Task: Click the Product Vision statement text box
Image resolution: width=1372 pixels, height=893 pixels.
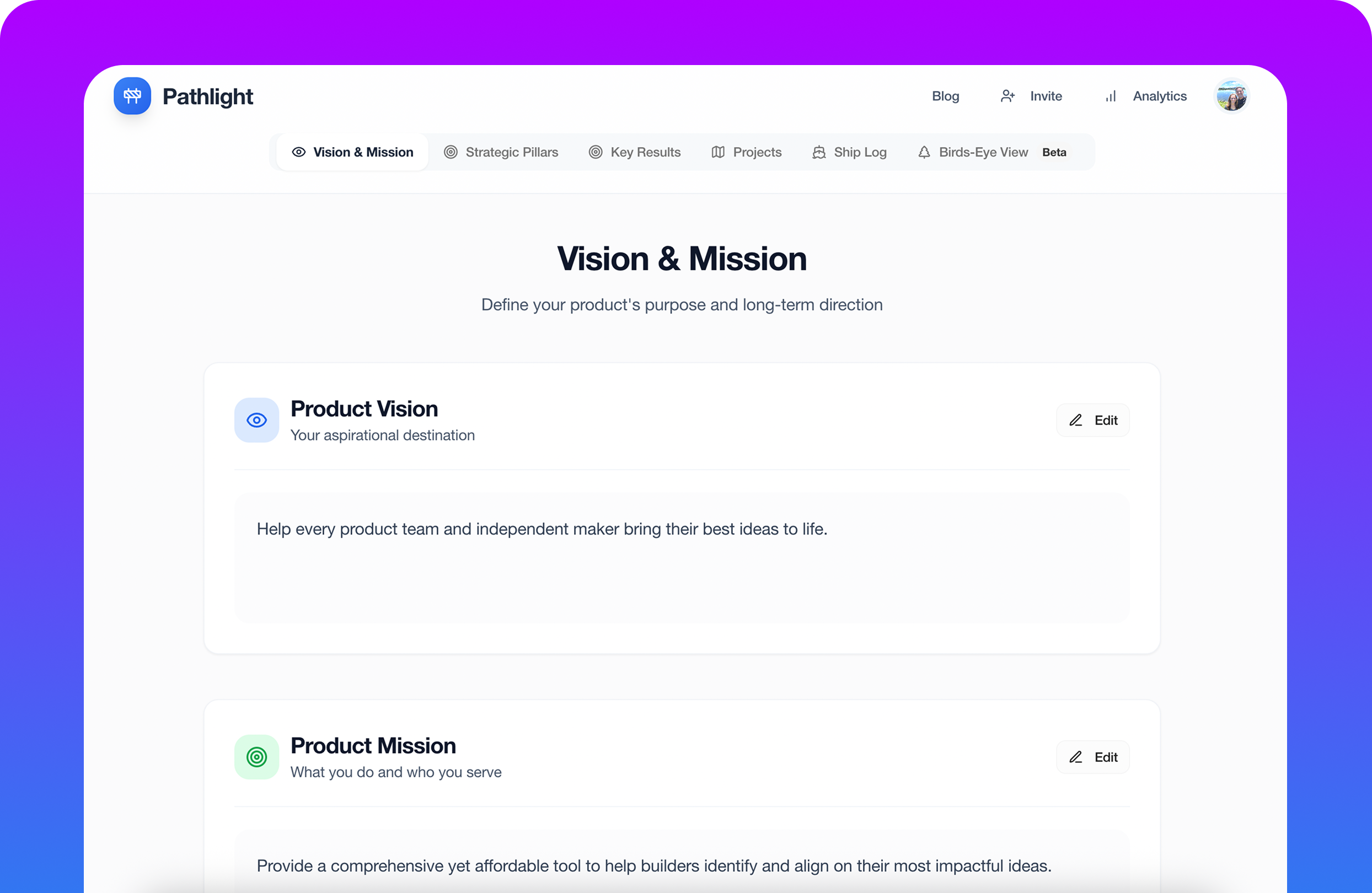Action: coord(682,557)
